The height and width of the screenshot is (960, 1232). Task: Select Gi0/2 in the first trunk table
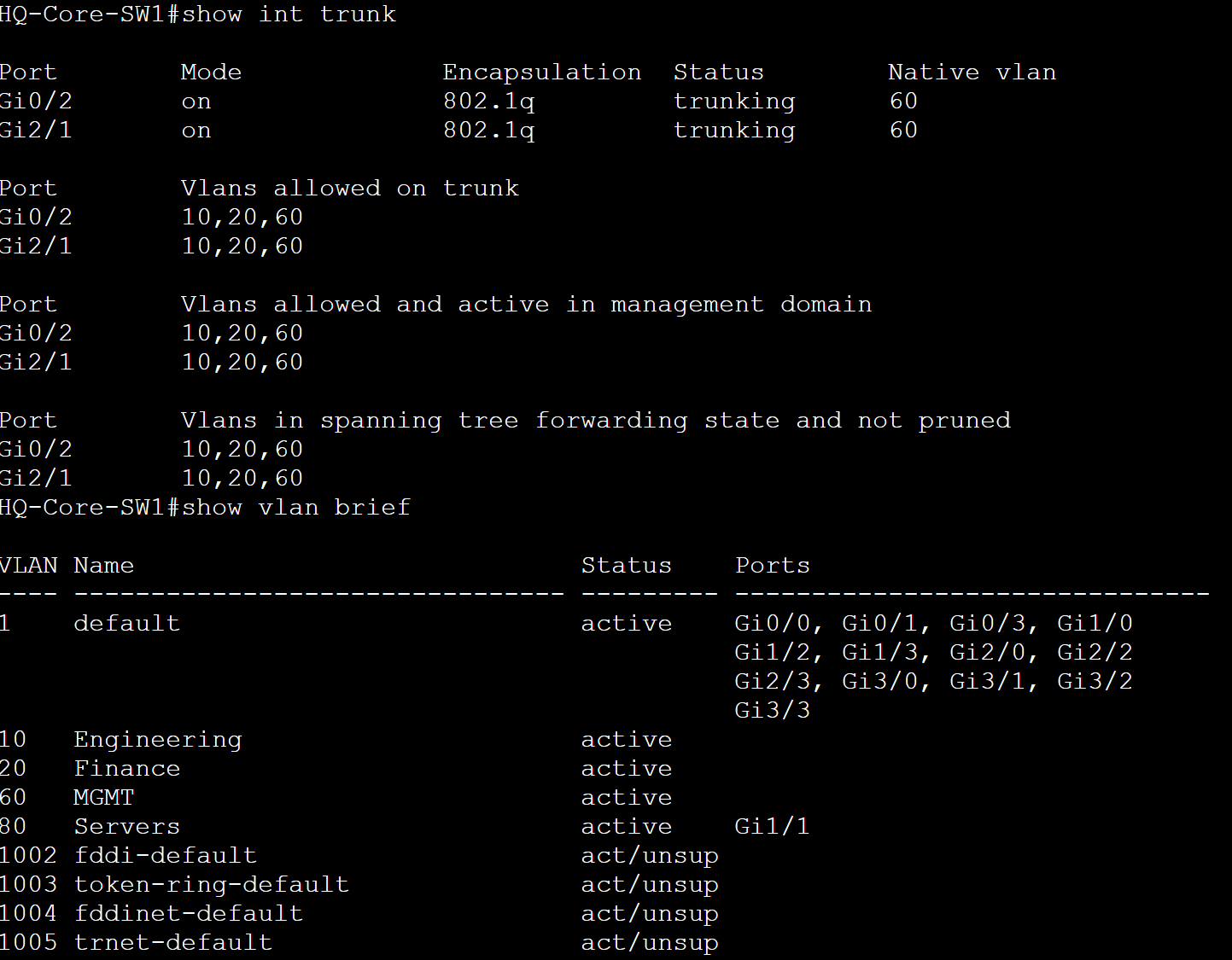(x=36, y=102)
